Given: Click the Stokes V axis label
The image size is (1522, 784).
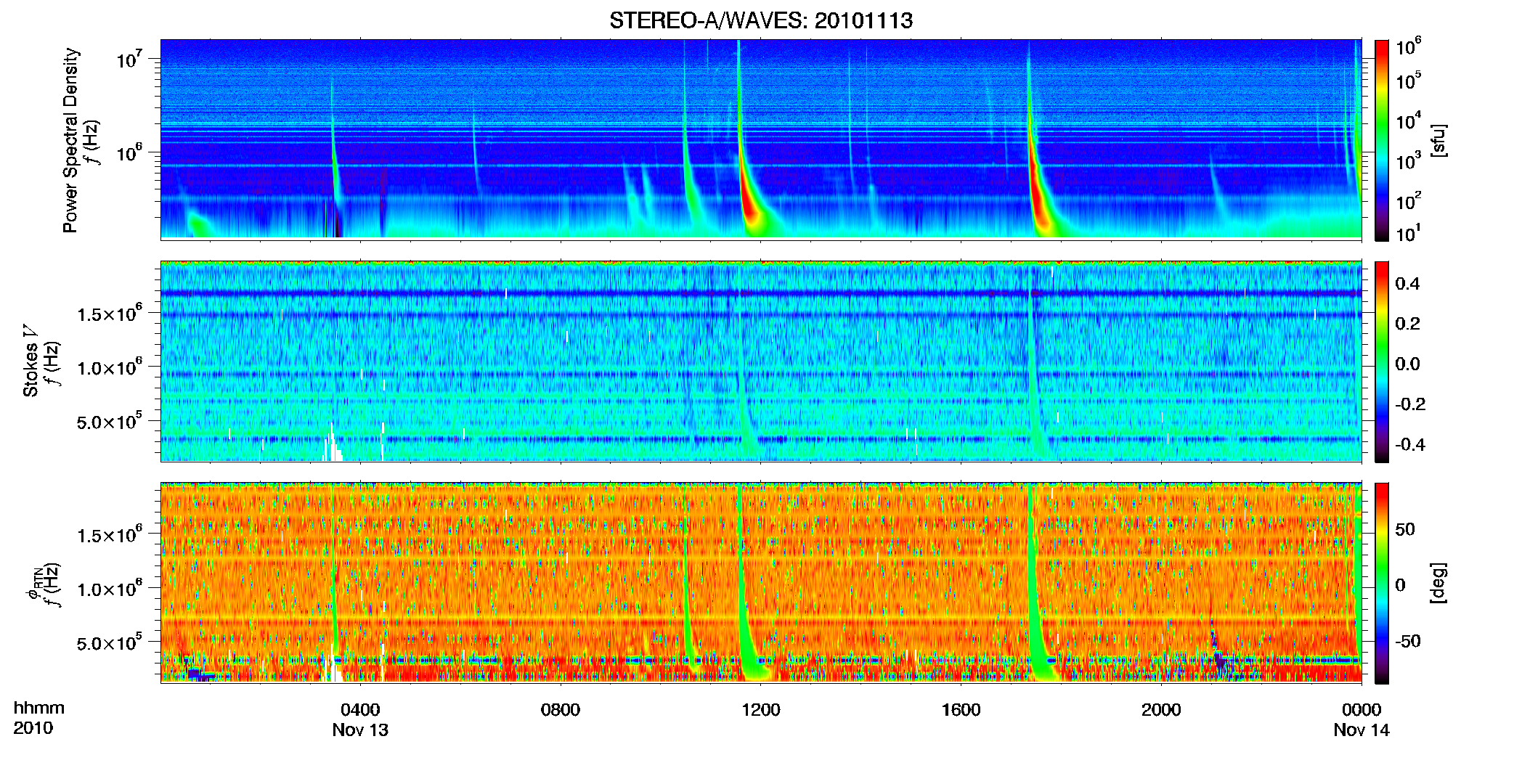Looking at the screenshot, I should (x=31, y=361).
